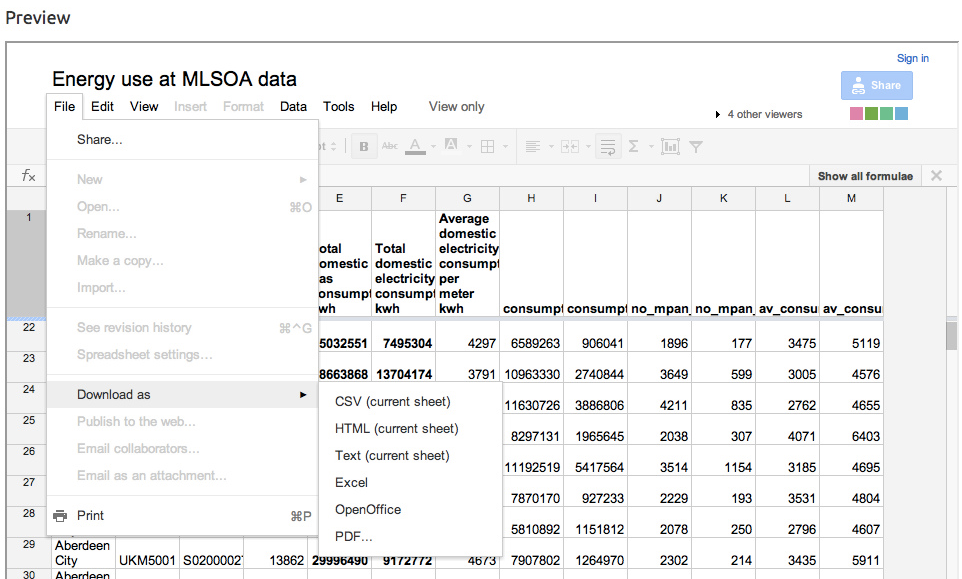Select column K header

tap(723, 199)
